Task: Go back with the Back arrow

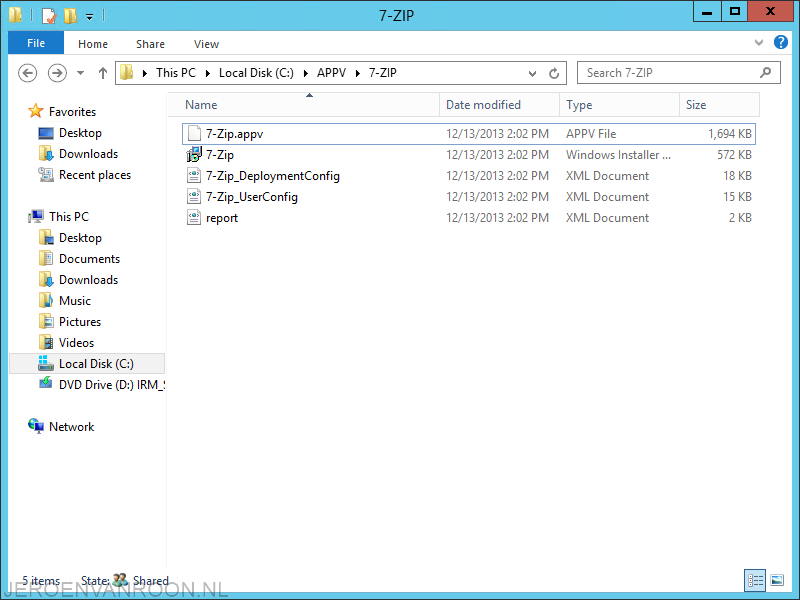Action: (28, 73)
